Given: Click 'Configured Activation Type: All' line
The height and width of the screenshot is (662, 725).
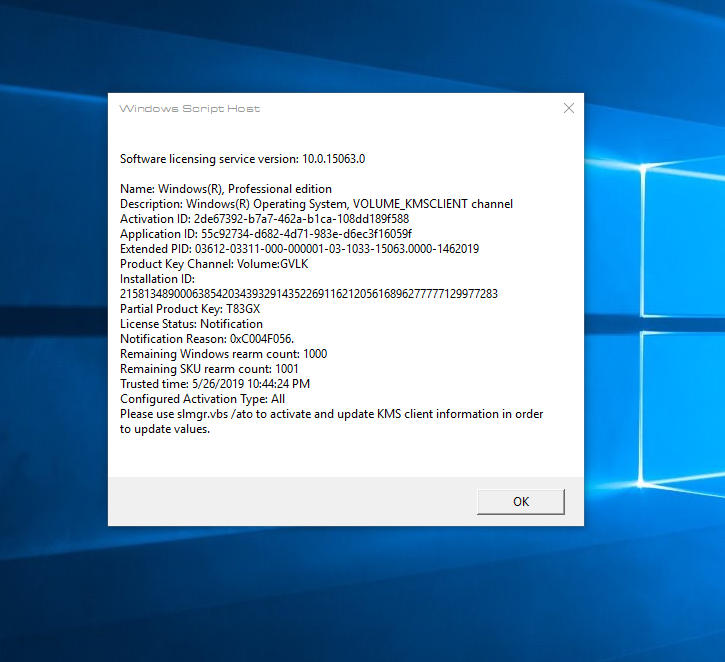Looking at the screenshot, I should tap(202, 399).
